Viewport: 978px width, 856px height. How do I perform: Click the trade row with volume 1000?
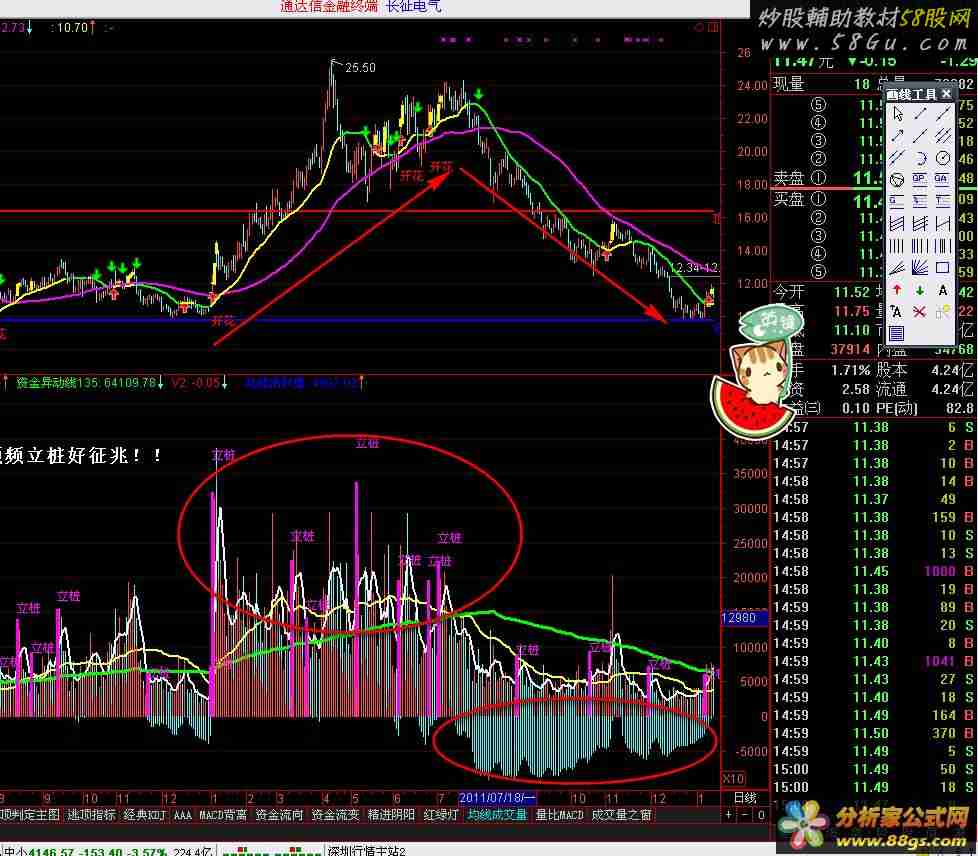click(x=873, y=571)
